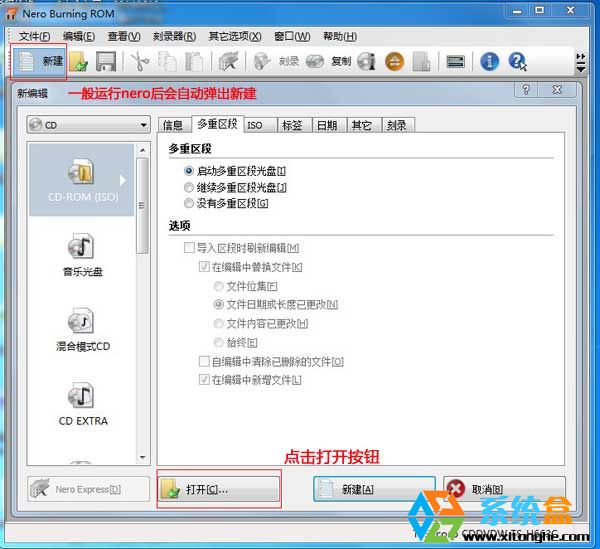Select 启动多重区段光盘 radio option
The image size is (600, 549).
[189, 171]
